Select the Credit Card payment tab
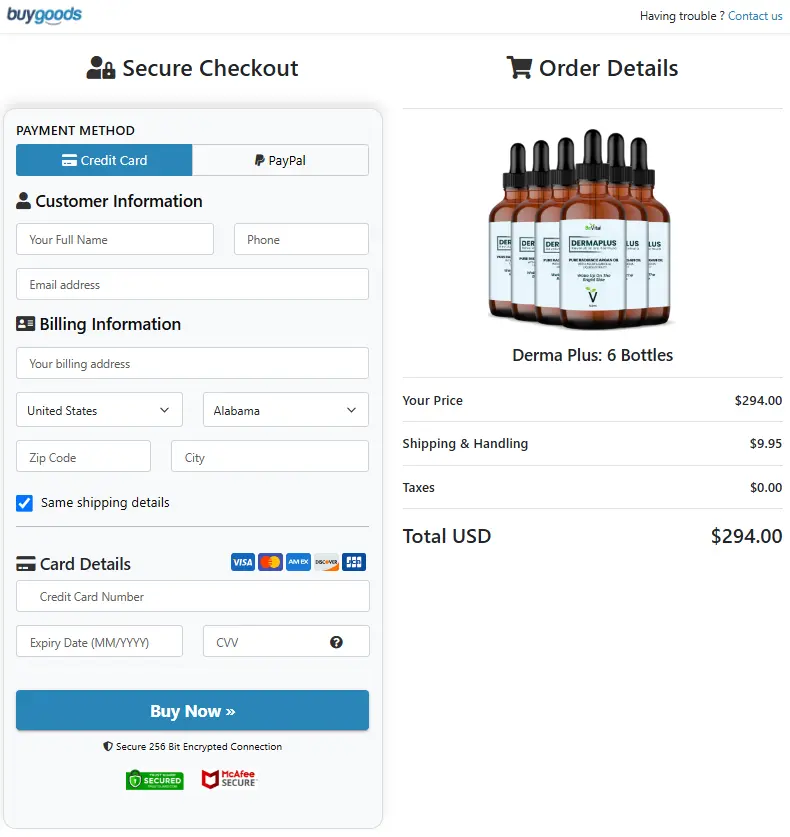Viewport: 790px width, 837px height. [x=104, y=160]
